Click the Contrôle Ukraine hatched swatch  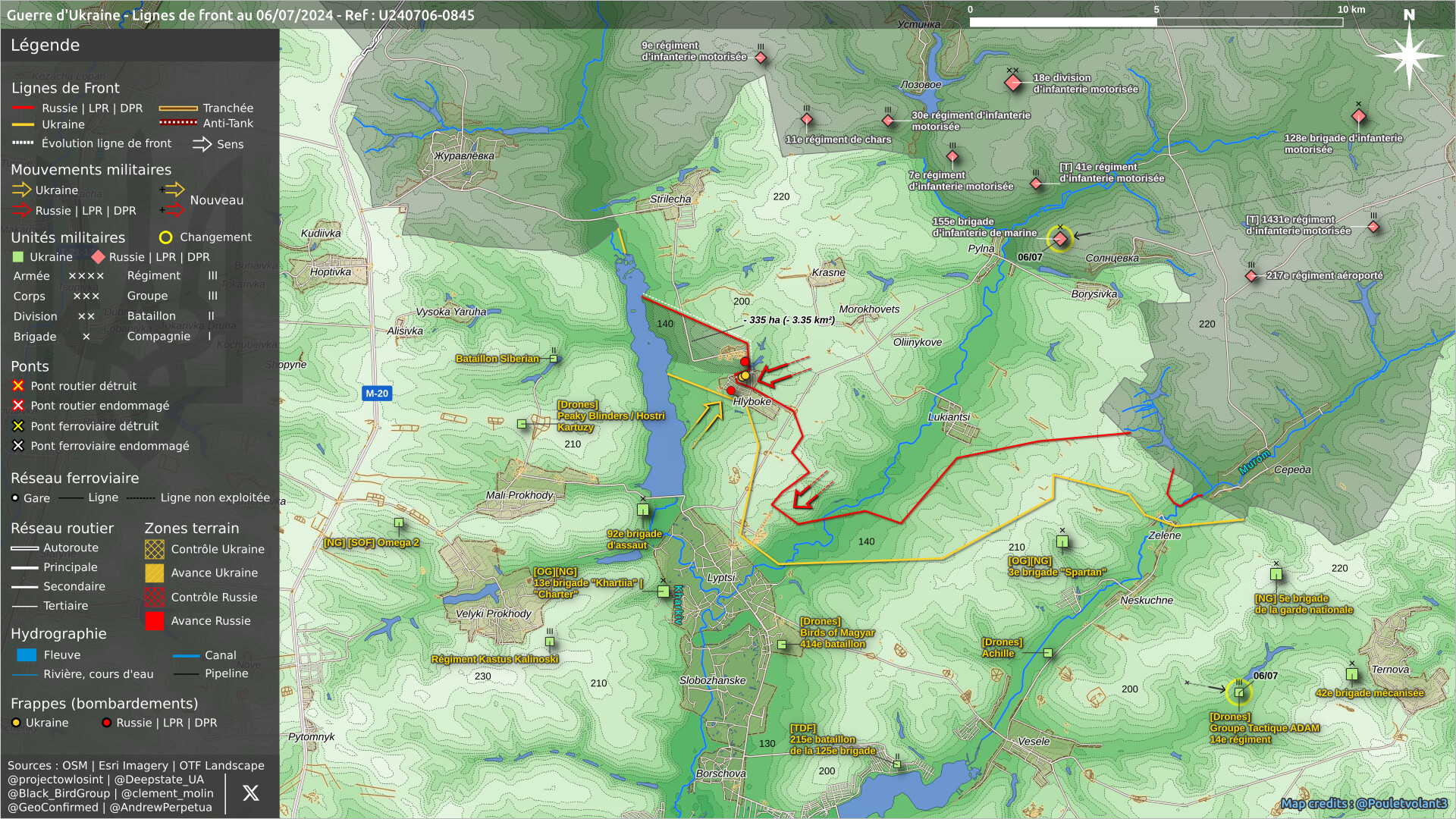(155, 549)
